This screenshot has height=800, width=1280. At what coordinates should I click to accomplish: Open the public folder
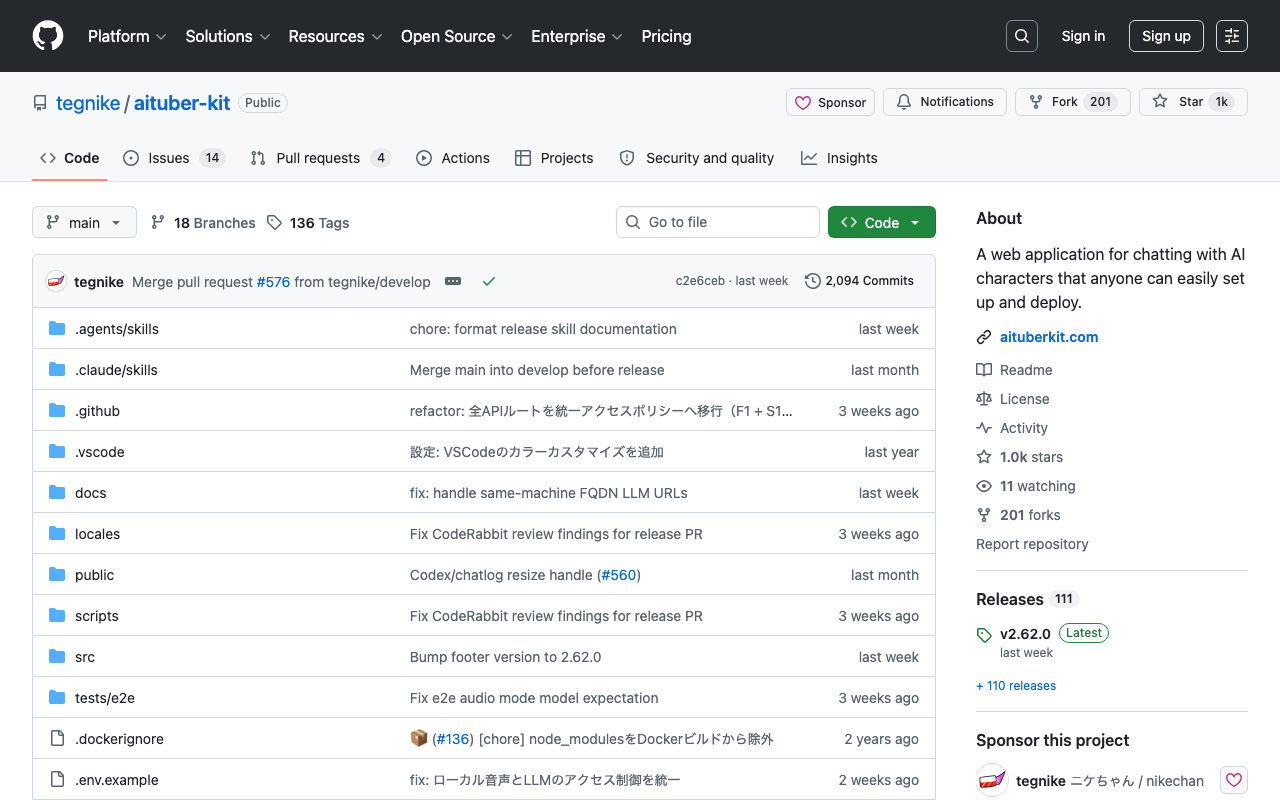[94, 575]
